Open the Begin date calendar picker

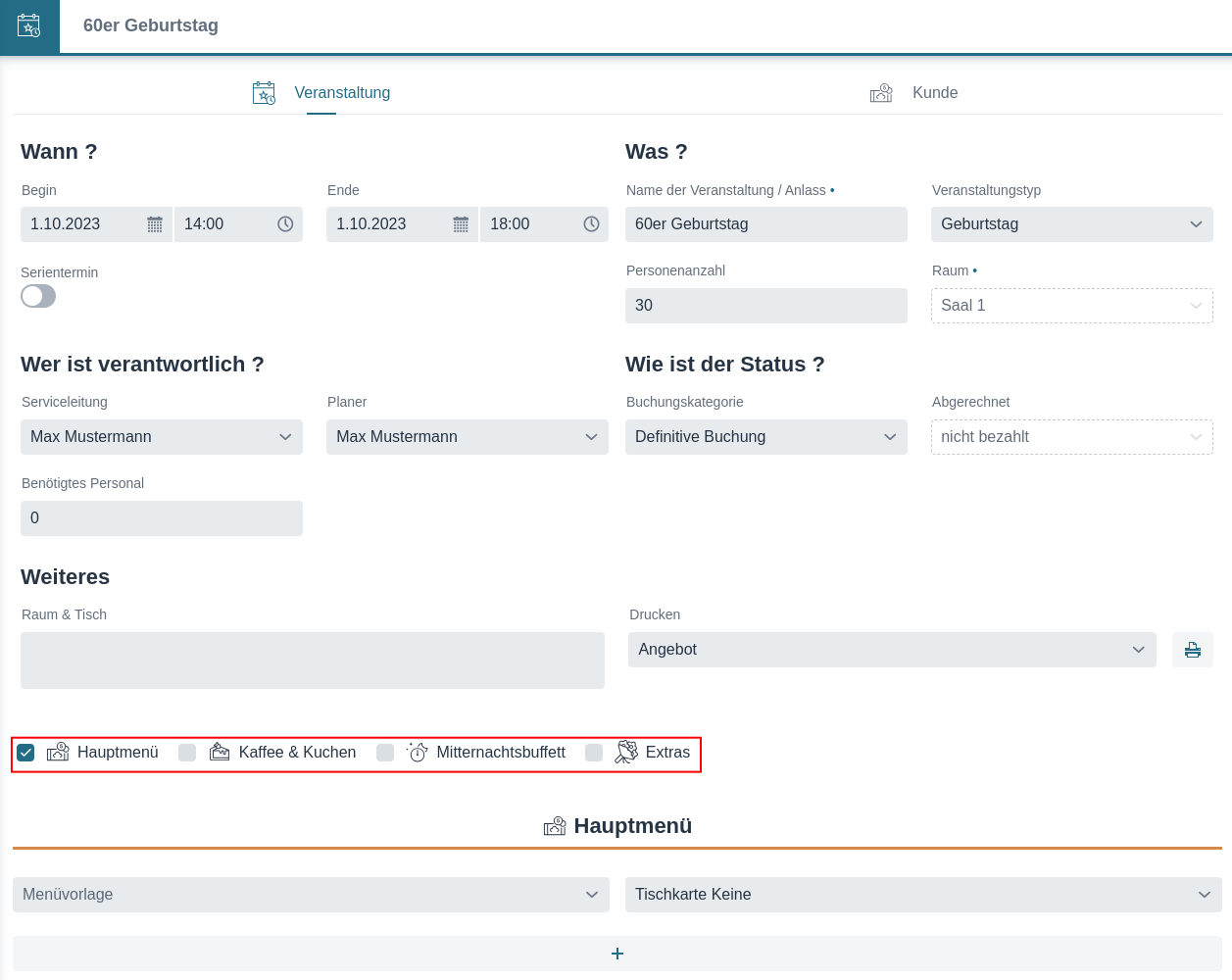(x=155, y=224)
